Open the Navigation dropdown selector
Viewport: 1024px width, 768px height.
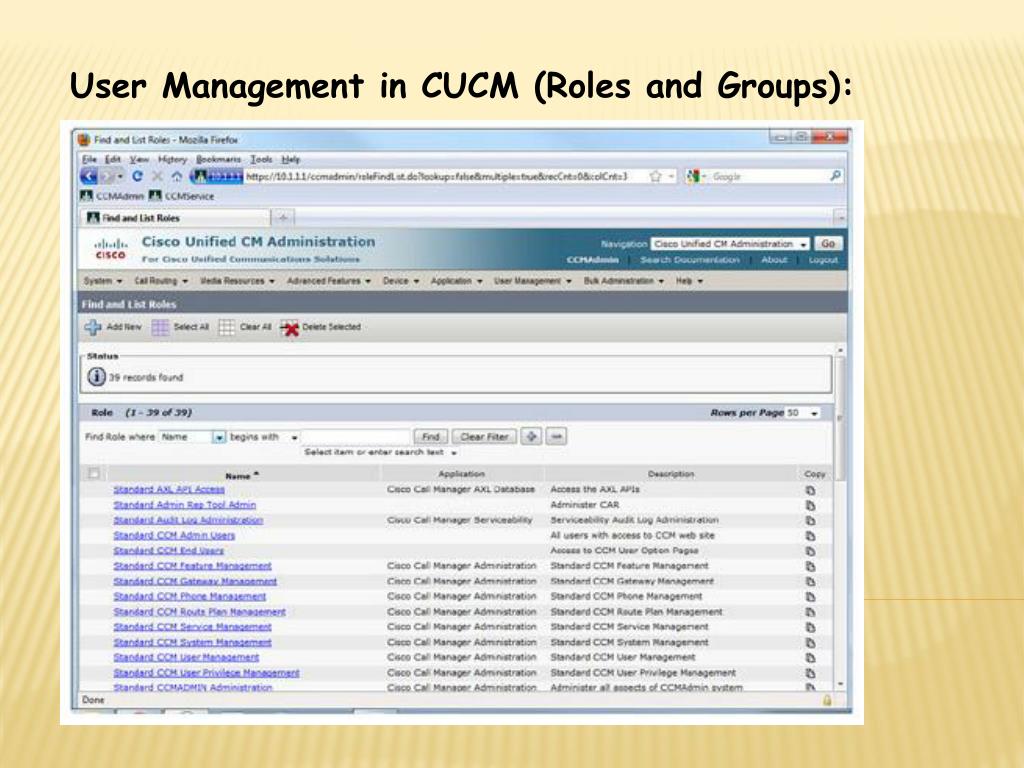tap(730, 244)
